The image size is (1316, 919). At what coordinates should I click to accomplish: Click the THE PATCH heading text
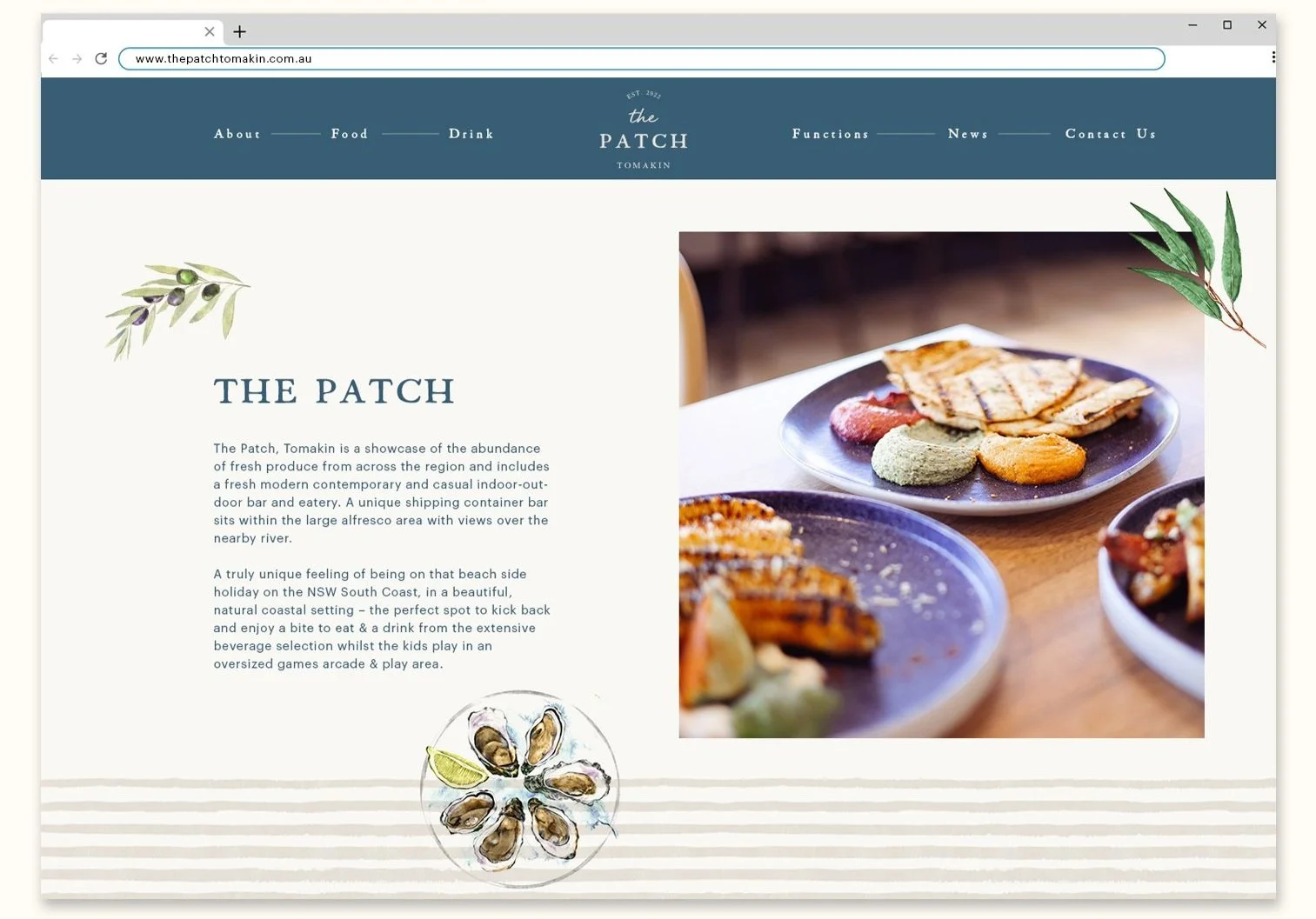click(335, 391)
